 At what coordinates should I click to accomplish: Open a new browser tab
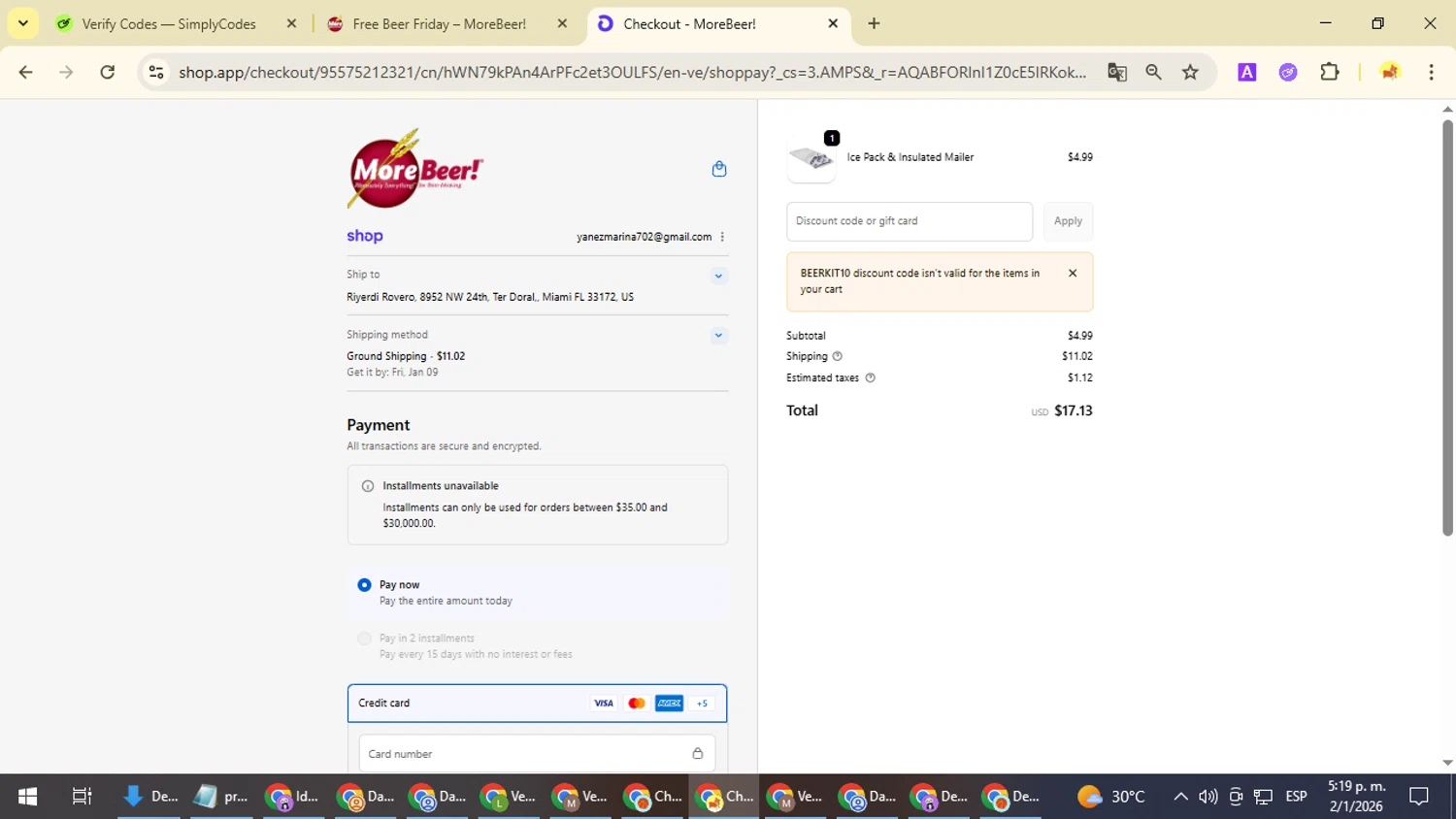874,23
